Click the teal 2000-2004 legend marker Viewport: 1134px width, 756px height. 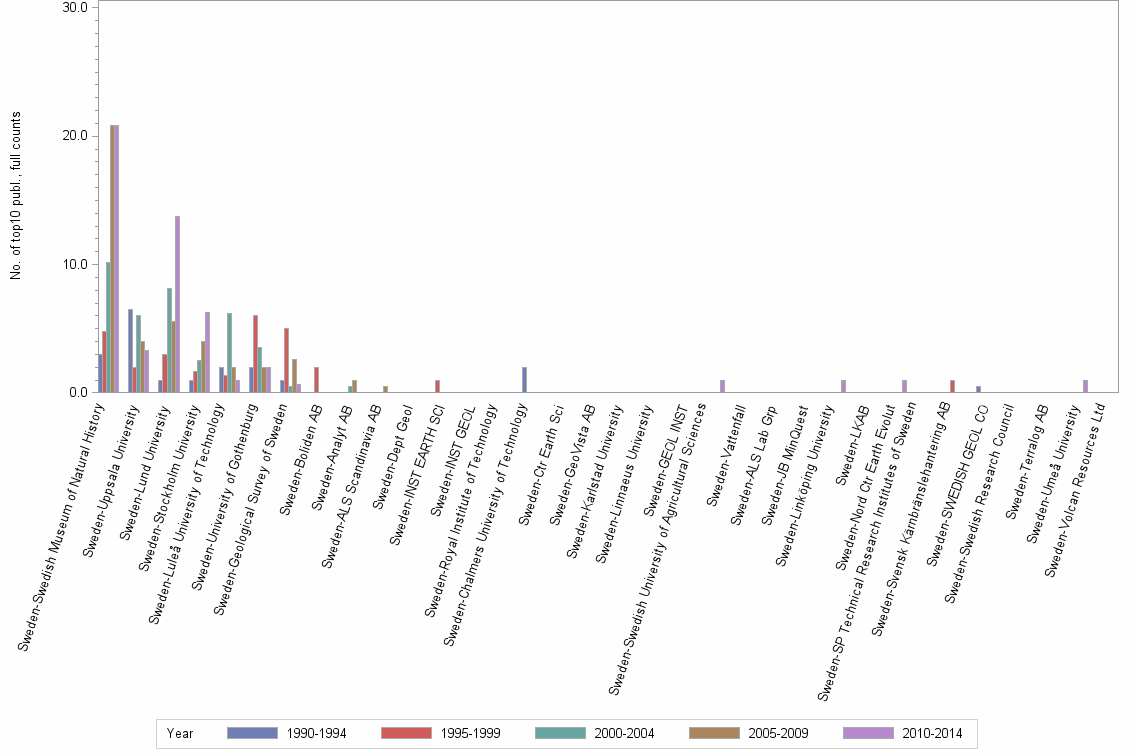coord(560,733)
